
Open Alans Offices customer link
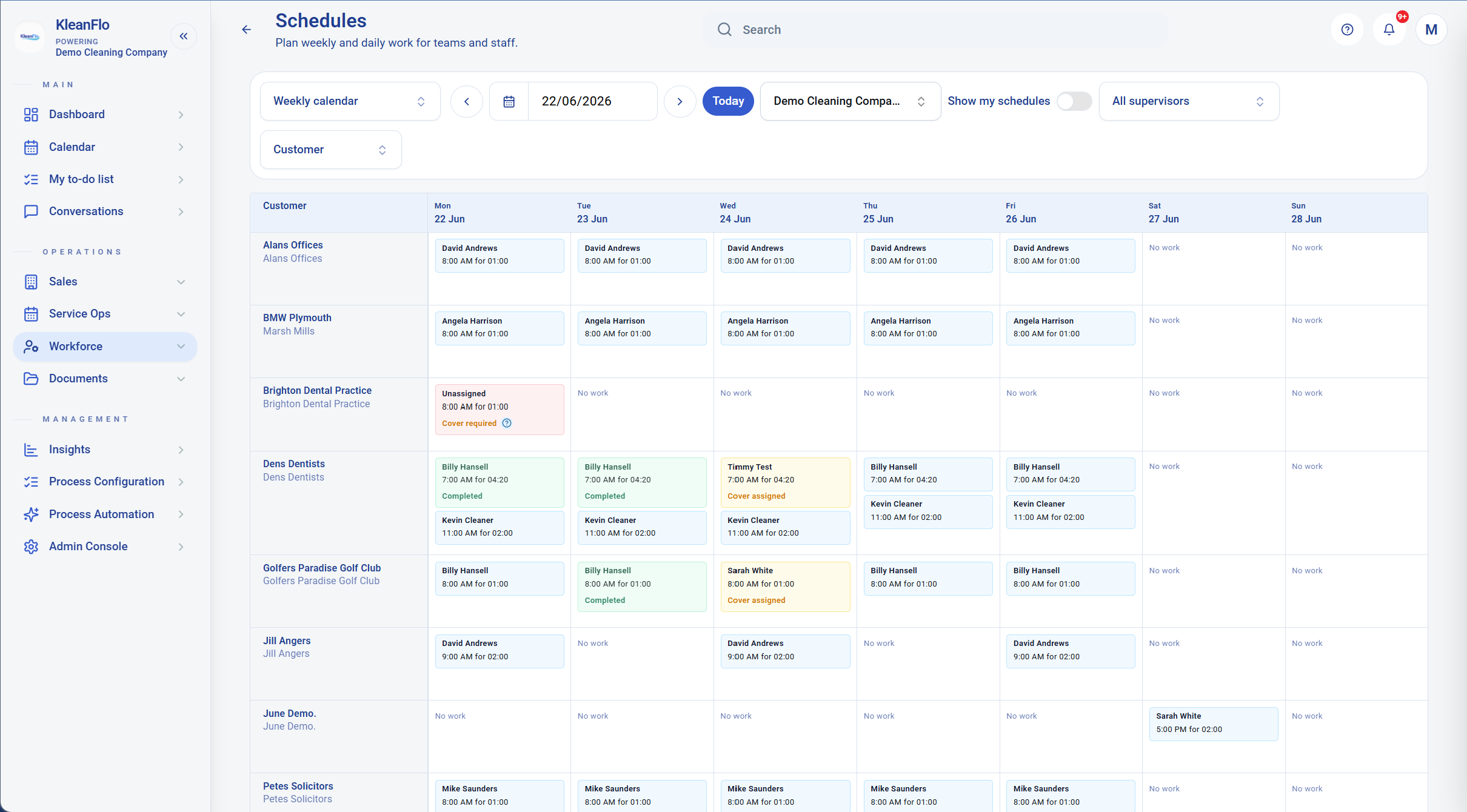coord(293,245)
